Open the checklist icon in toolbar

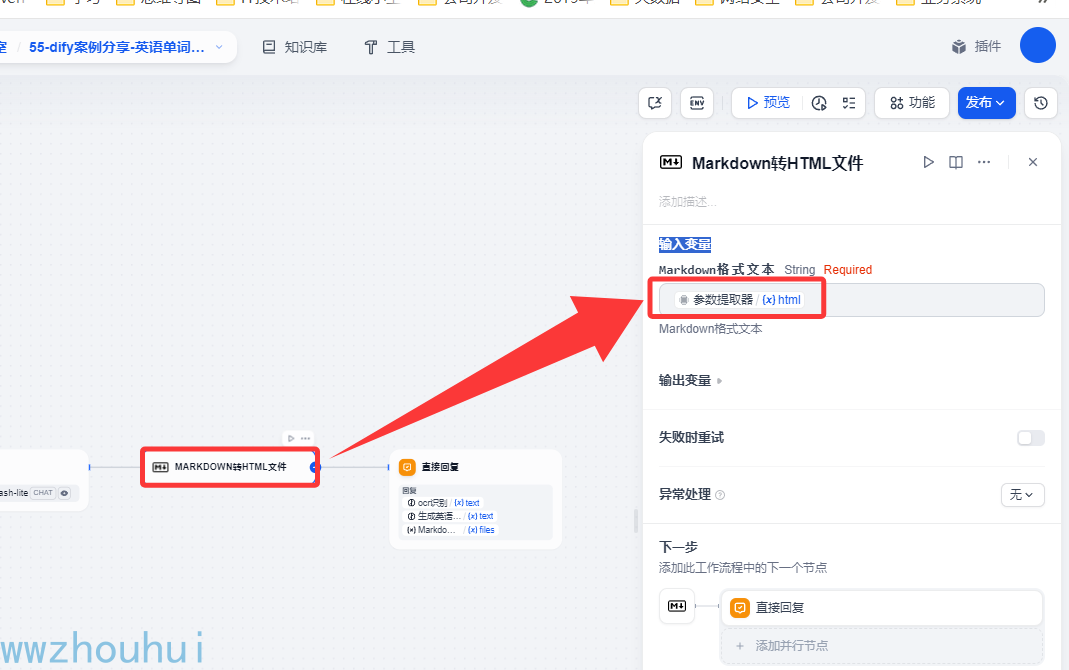point(849,103)
